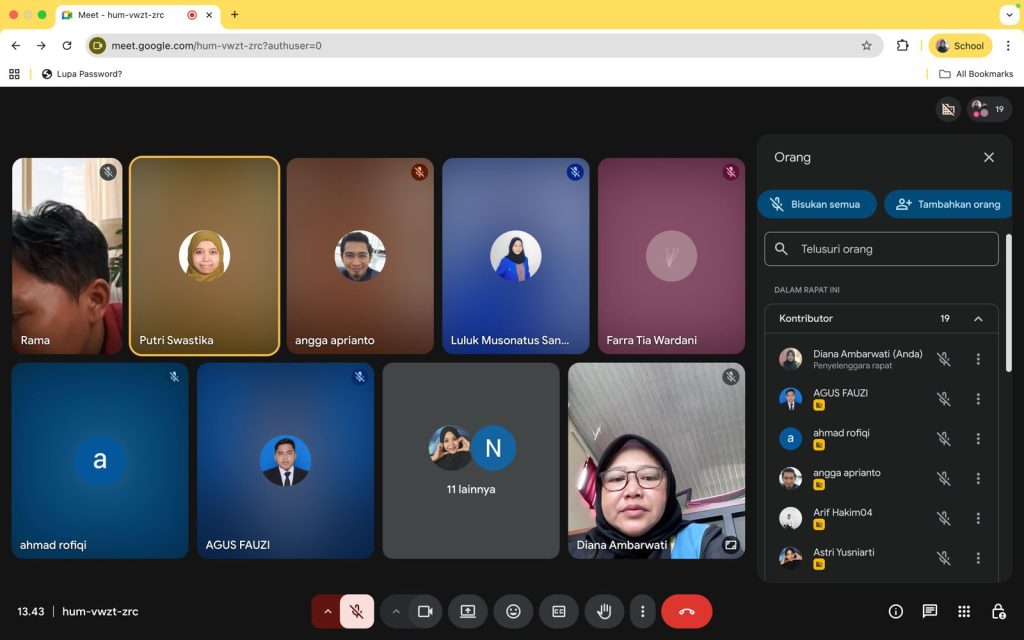Click the Tambahkan orang button

click(948, 204)
